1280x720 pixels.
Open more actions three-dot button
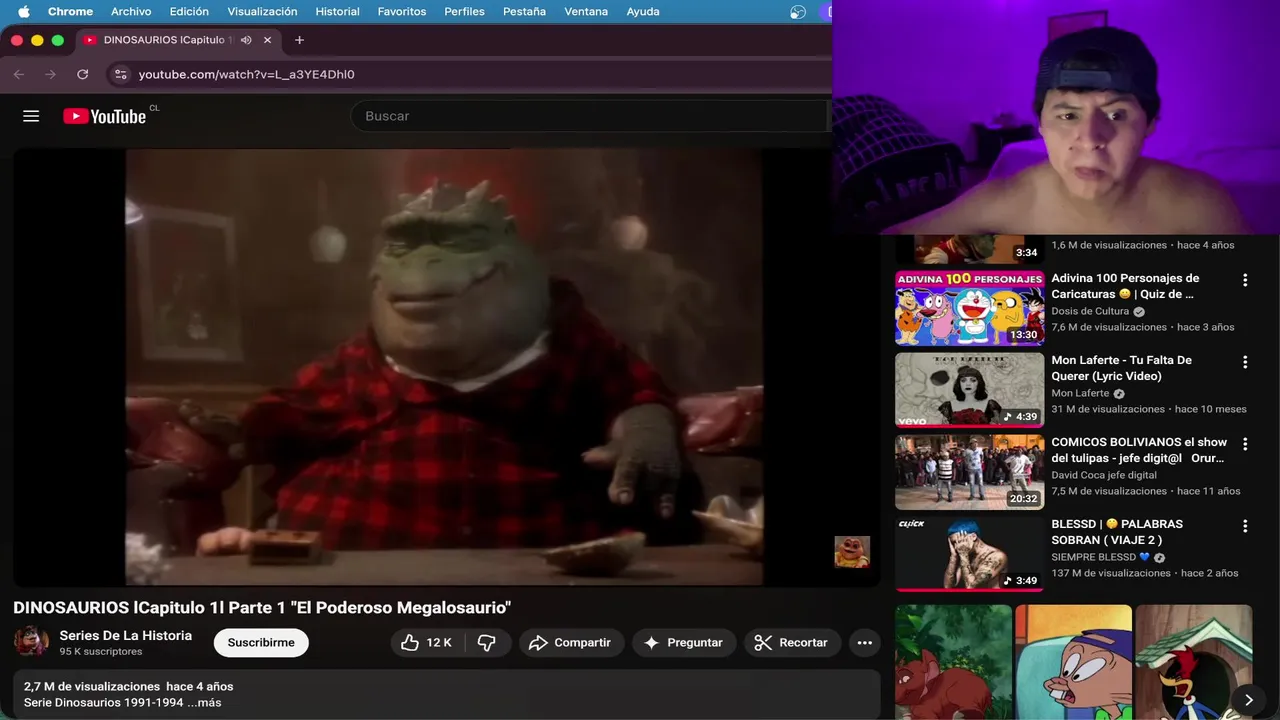(865, 642)
